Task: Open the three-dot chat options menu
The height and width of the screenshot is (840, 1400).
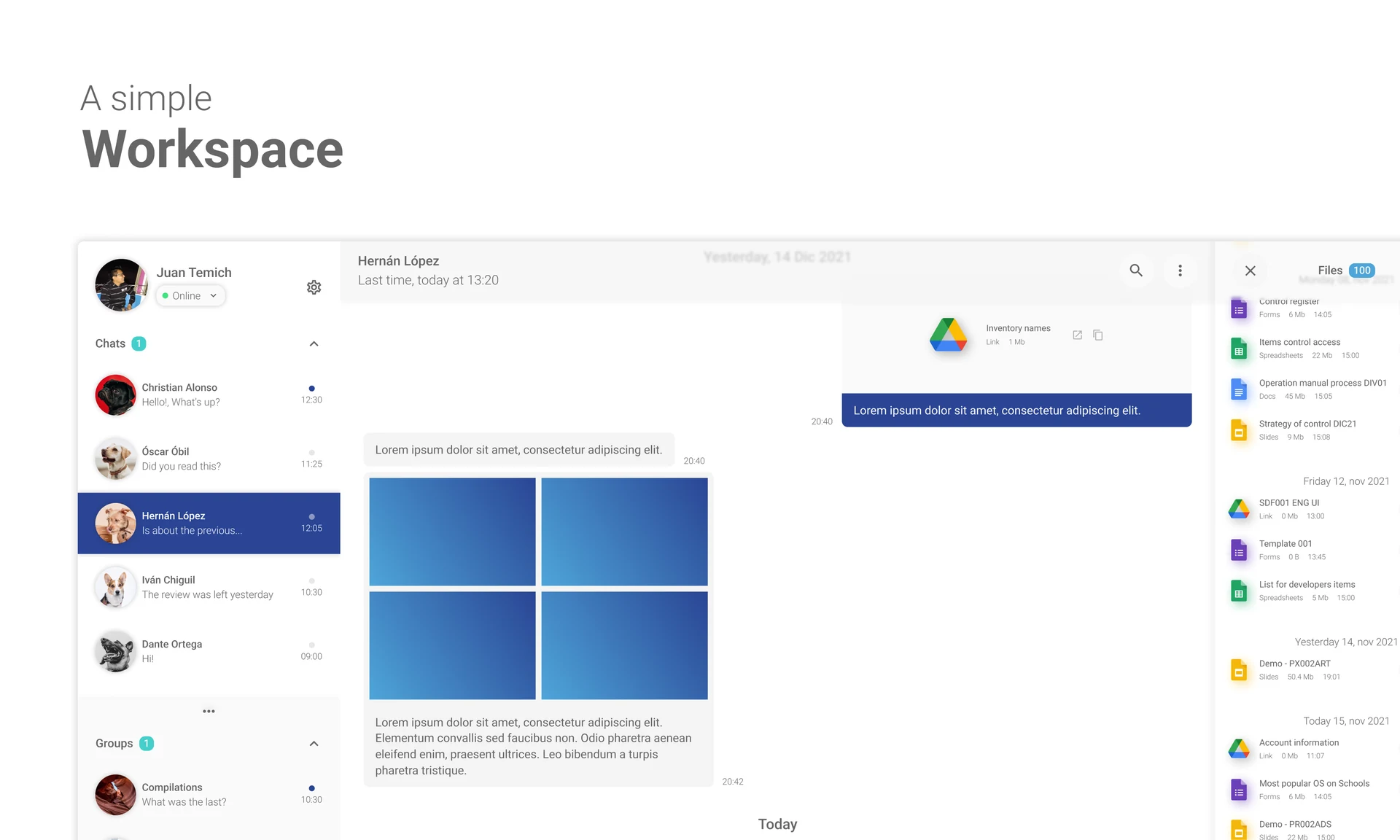Action: [1180, 271]
